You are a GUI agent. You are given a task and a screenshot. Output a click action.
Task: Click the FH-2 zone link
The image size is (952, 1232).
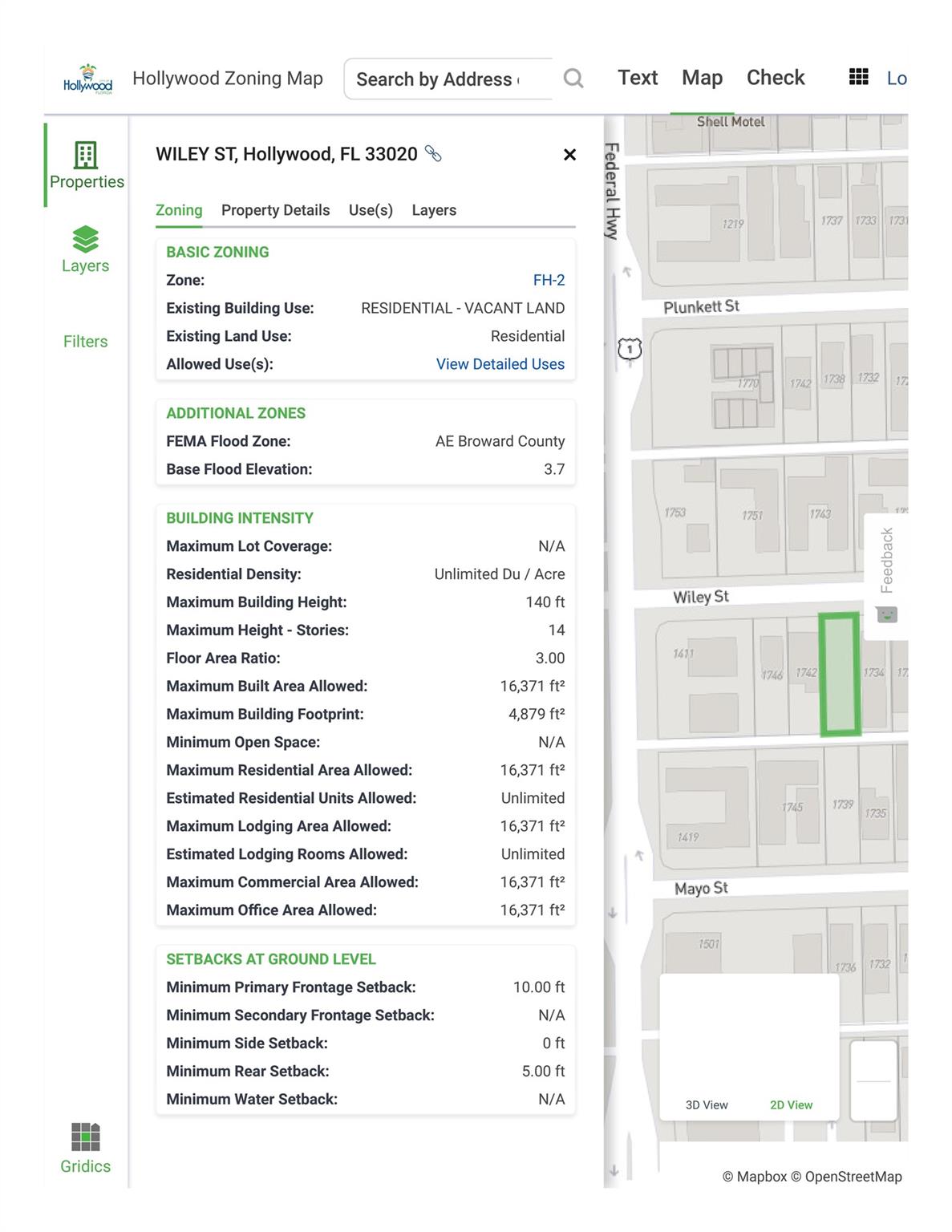549,280
